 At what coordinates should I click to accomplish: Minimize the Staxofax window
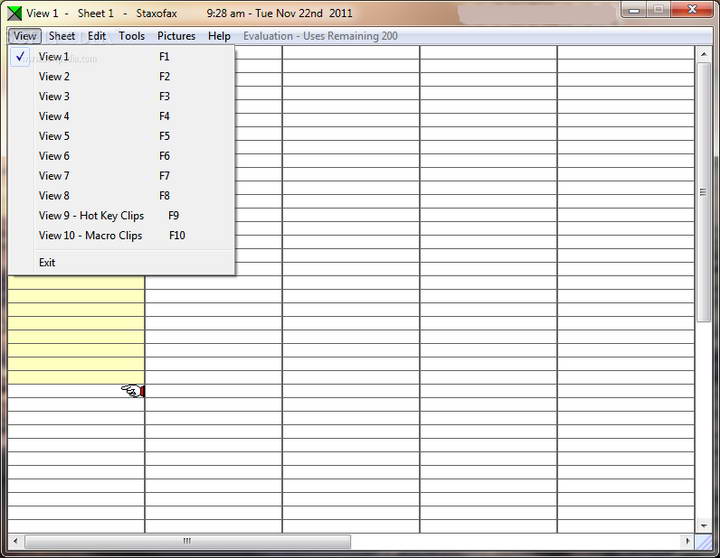635,10
